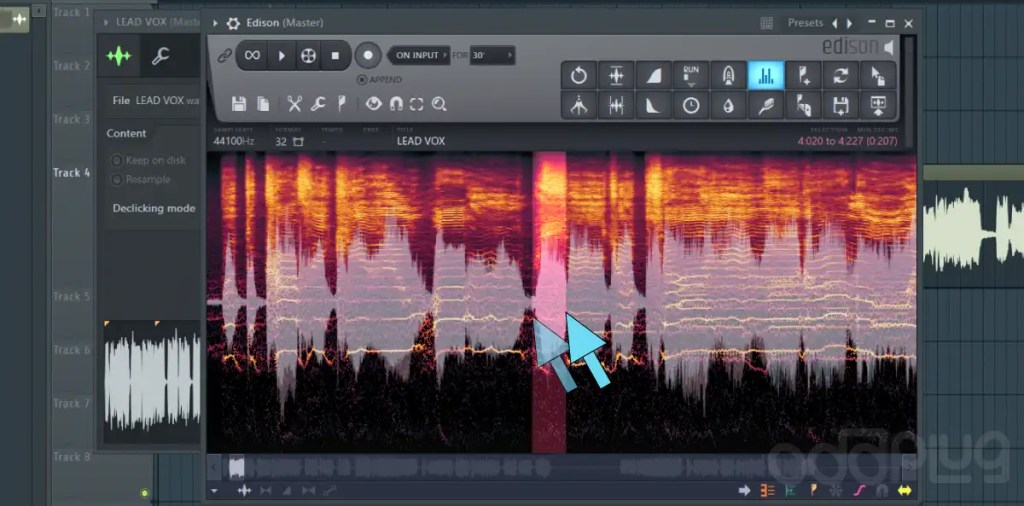Image resolution: width=1024 pixels, height=506 pixels.
Task: Open the wrench tools menu in Edison
Action: tap(318, 104)
